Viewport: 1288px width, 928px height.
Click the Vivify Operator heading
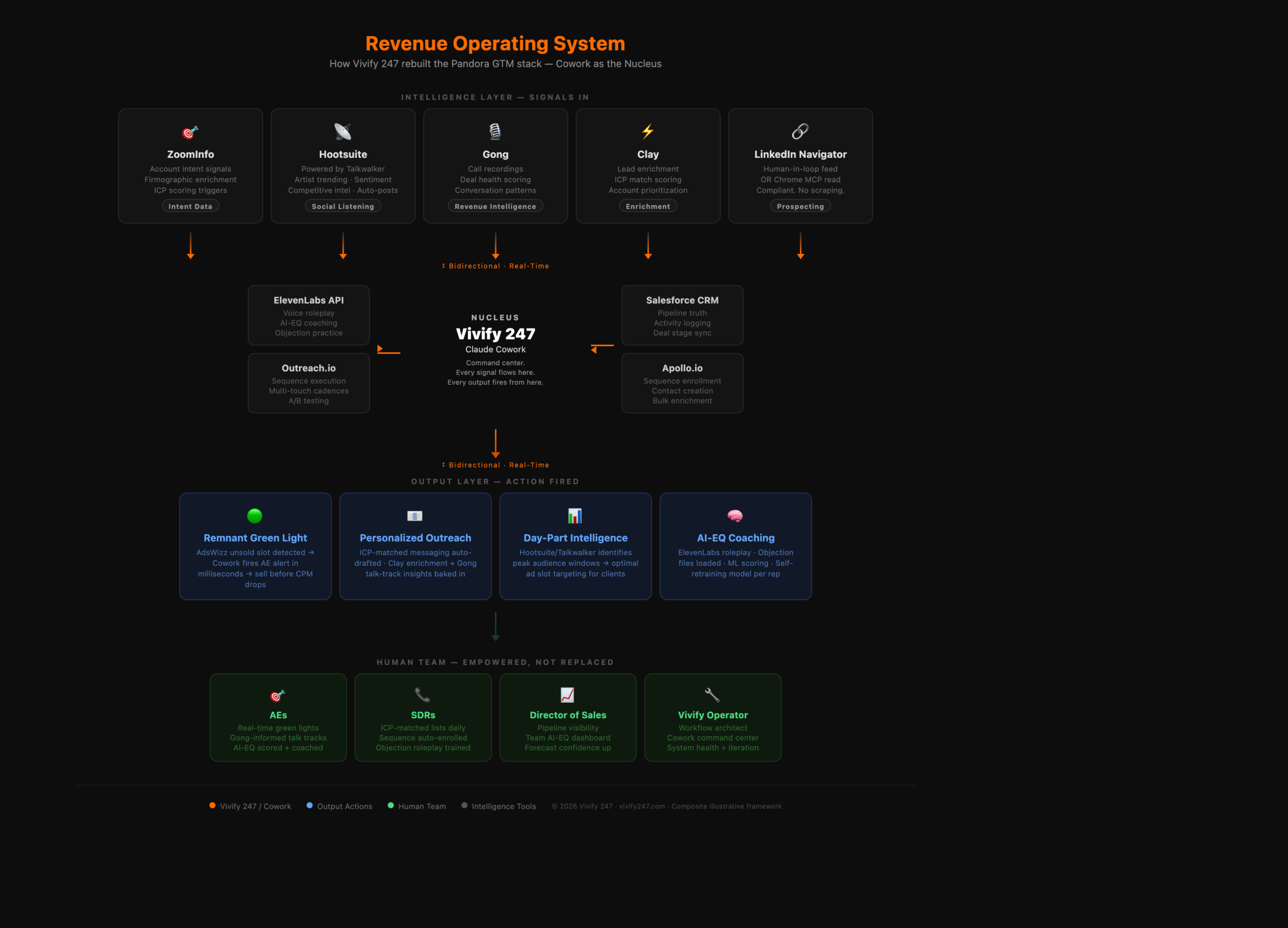tap(713, 715)
